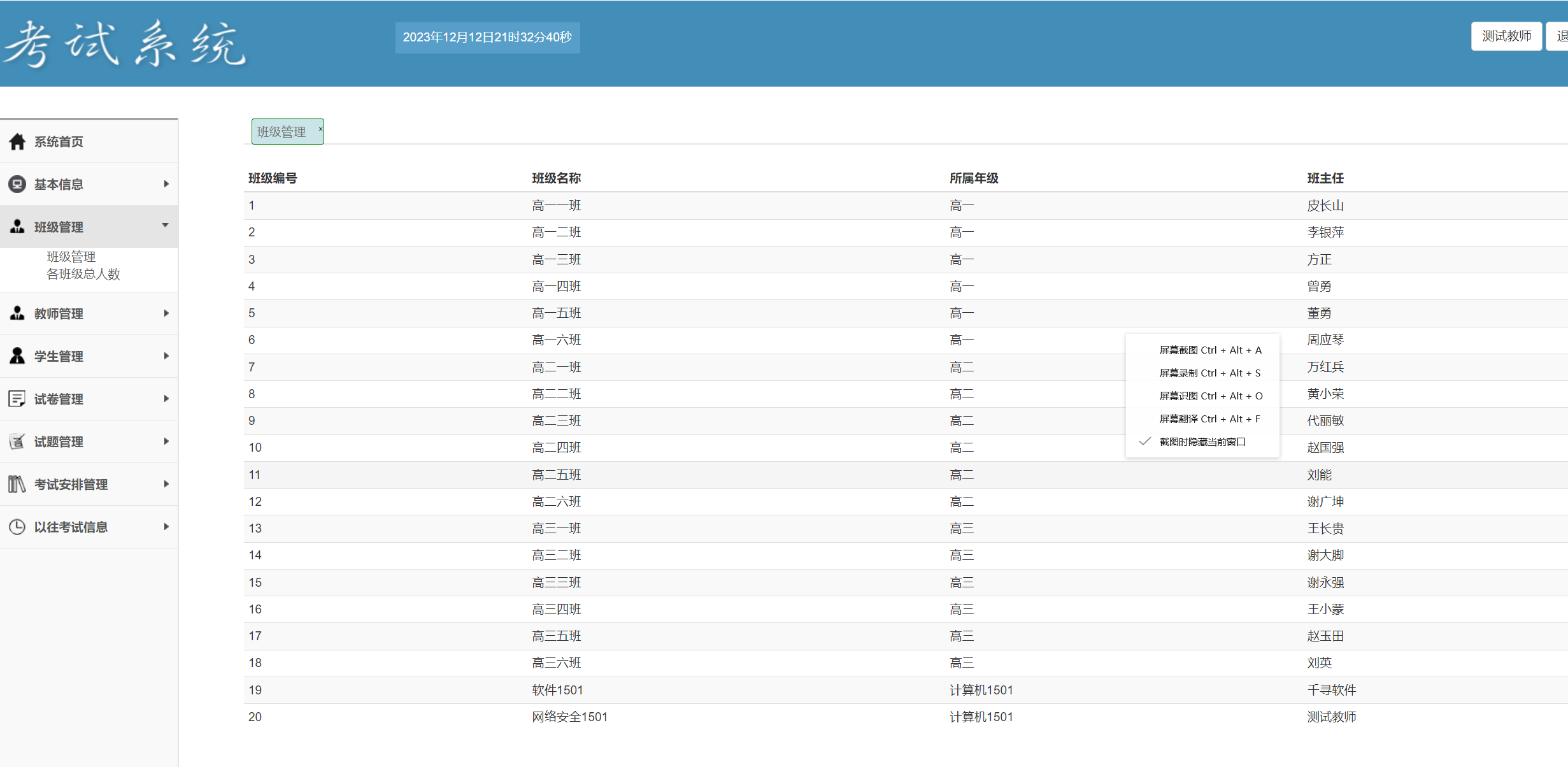Expand the 考试安排管理 arrow

coord(166,484)
